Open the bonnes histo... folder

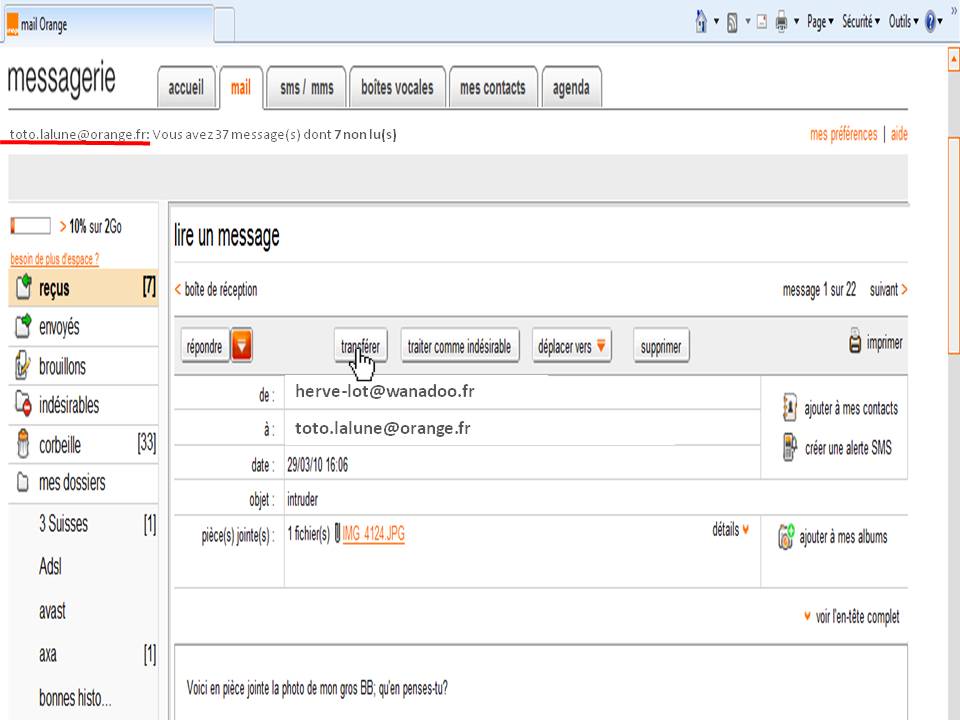[x=75, y=697]
